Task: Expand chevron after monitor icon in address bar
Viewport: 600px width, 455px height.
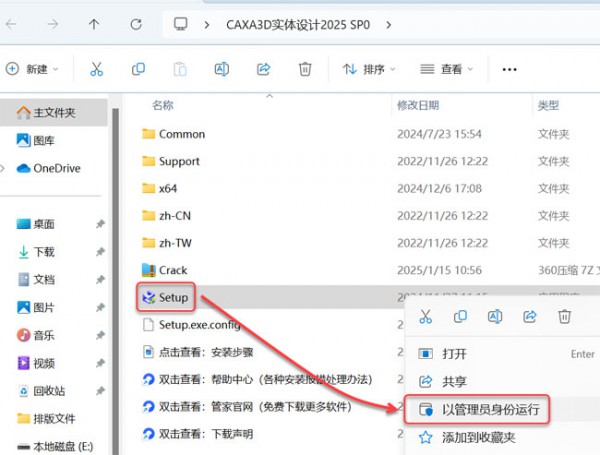Action: (207, 25)
